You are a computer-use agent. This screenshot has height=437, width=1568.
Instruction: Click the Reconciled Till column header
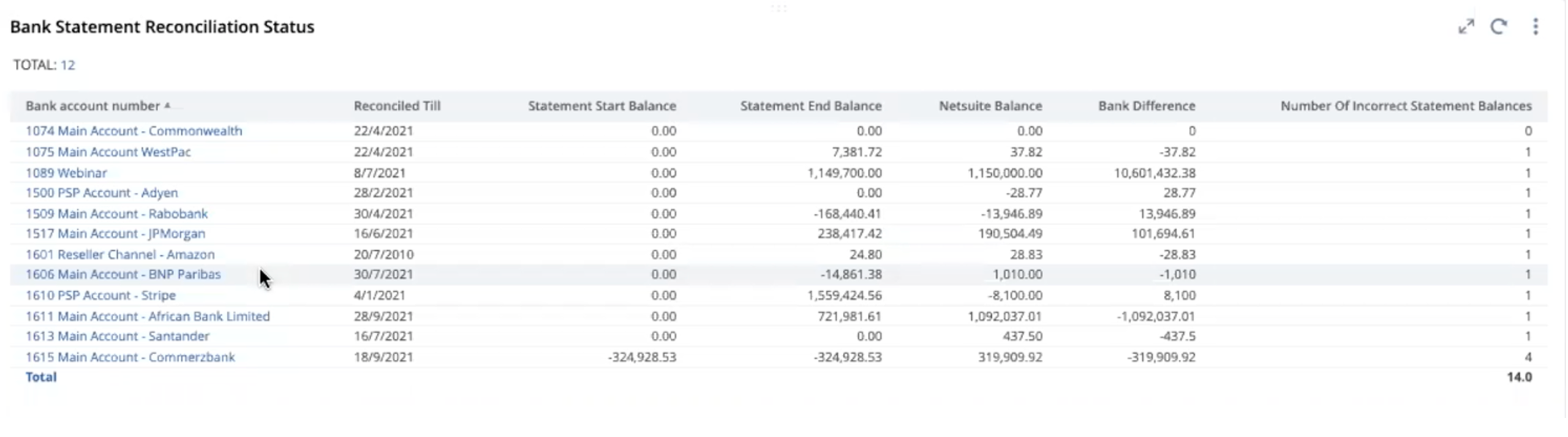397,106
